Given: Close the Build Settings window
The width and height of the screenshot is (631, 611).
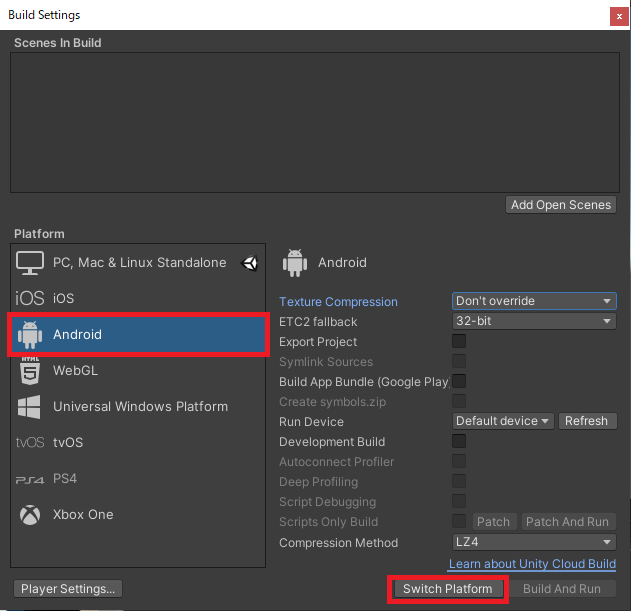Looking at the screenshot, I should [x=619, y=17].
